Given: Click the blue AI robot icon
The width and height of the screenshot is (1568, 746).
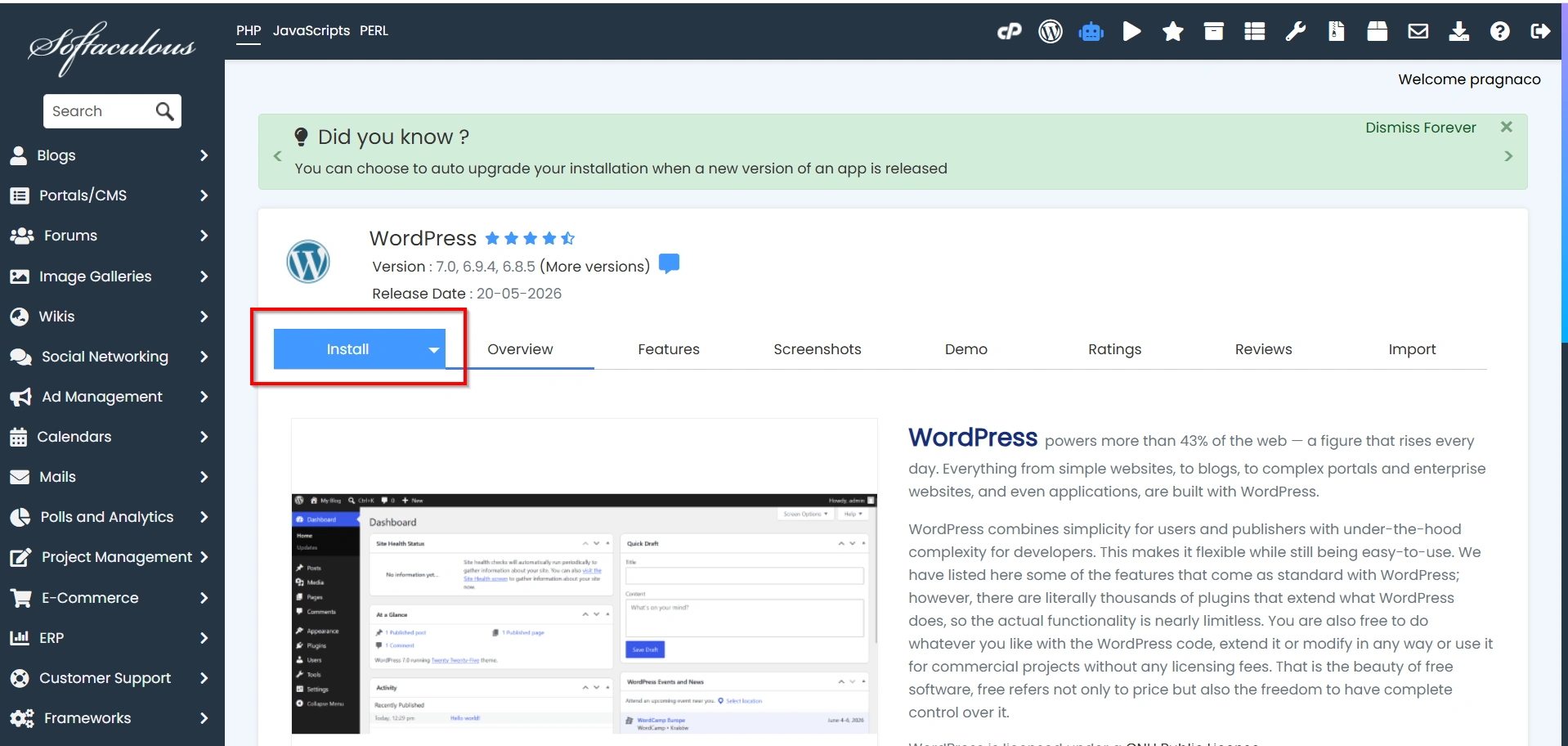Looking at the screenshot, I should pos(1091,32).
